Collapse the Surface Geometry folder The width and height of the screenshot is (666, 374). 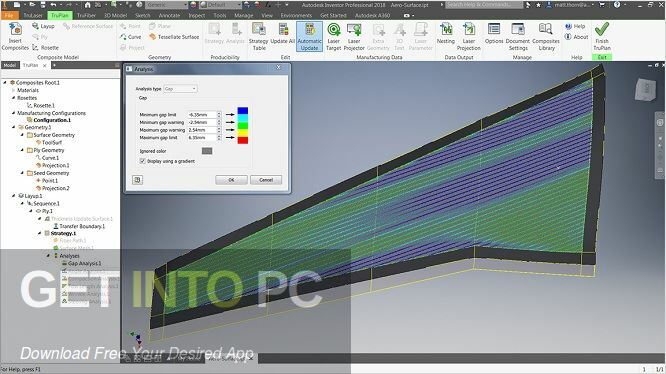(x=22, y=135)
